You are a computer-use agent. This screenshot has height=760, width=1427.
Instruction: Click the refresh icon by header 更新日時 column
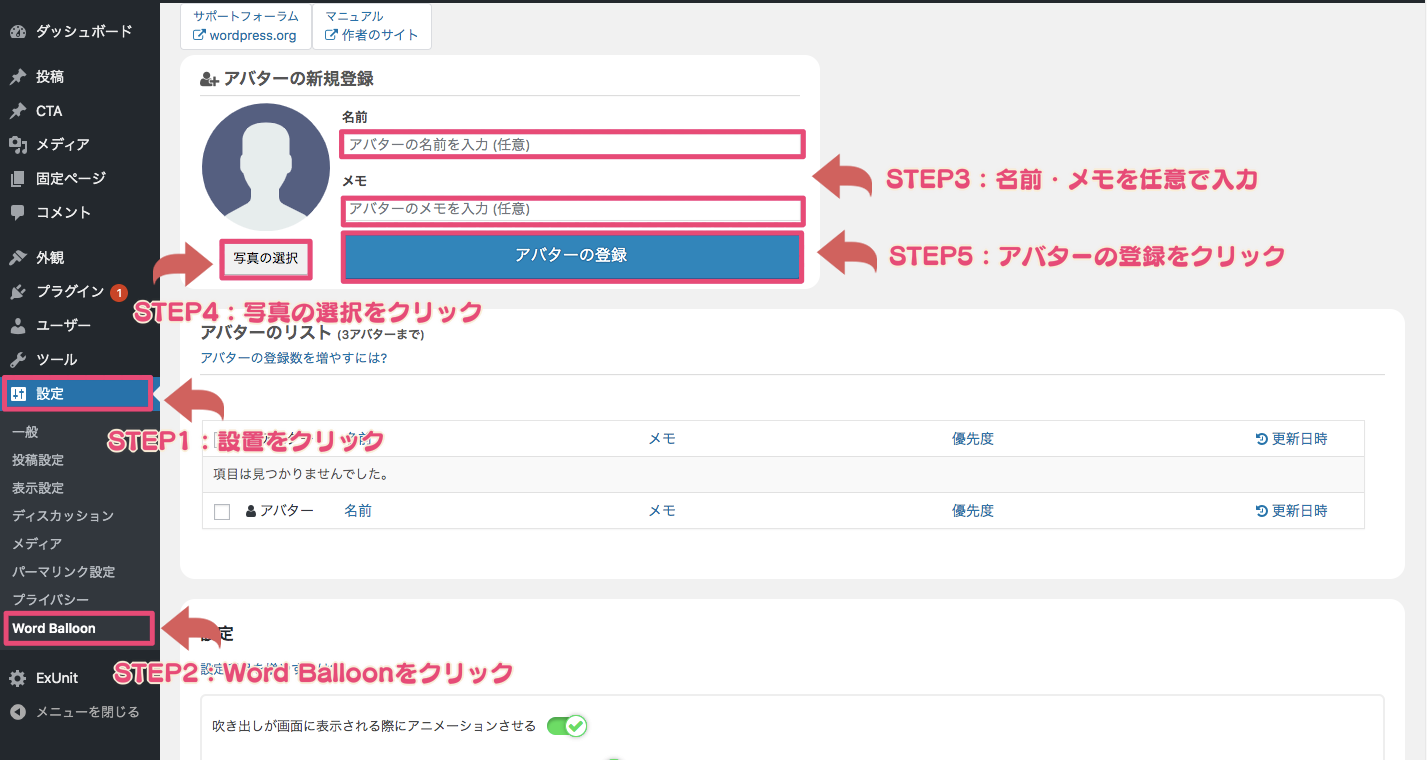click(x=1262, y=439)
